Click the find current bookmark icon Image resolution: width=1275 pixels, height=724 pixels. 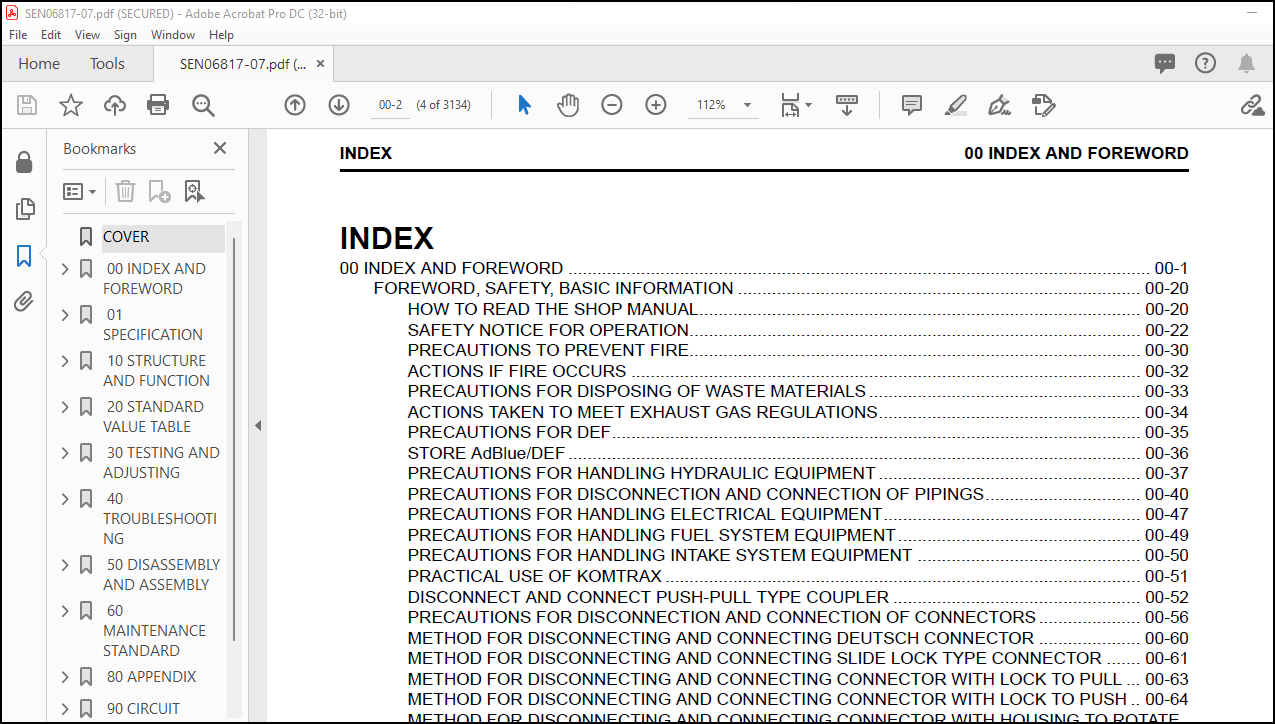point(194,191)
